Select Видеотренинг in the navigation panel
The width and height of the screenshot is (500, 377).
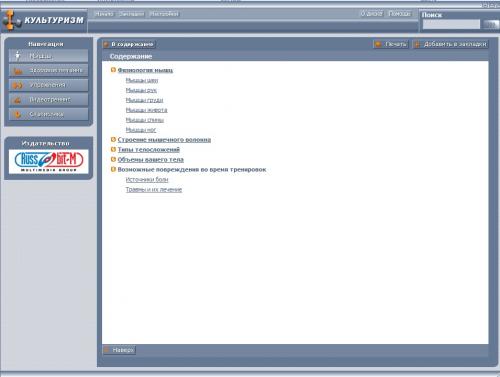(49, 99)
